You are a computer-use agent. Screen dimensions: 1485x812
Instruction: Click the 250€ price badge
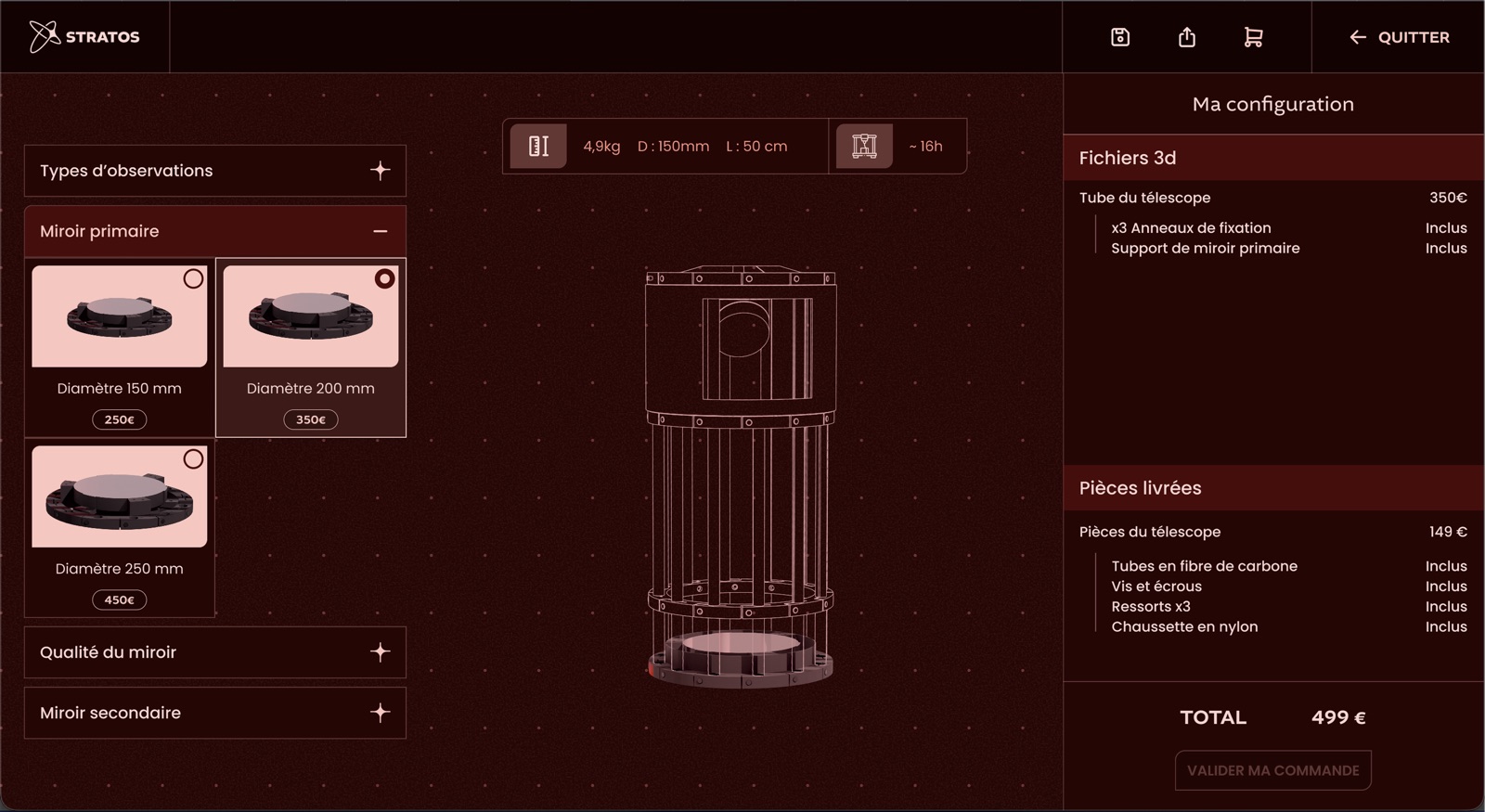tap(119, 419)
